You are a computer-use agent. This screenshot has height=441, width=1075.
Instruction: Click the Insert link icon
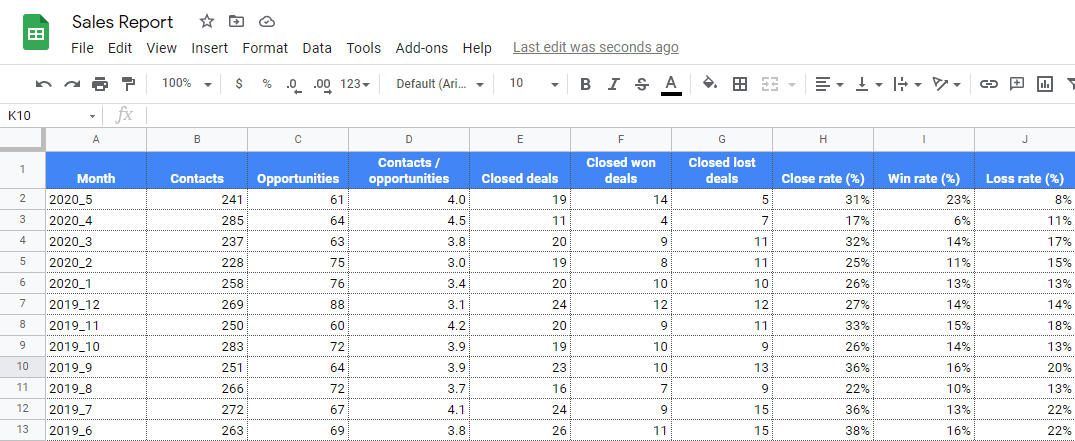[x=988, y=84]
